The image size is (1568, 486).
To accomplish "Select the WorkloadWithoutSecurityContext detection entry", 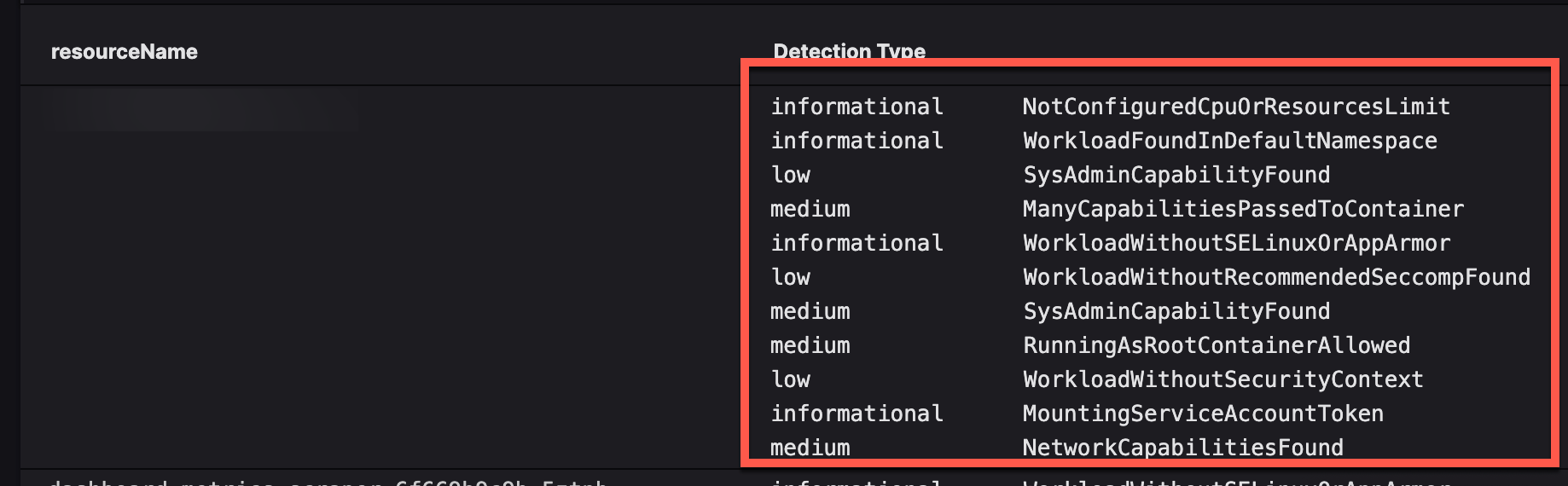I will (1223, 379).
